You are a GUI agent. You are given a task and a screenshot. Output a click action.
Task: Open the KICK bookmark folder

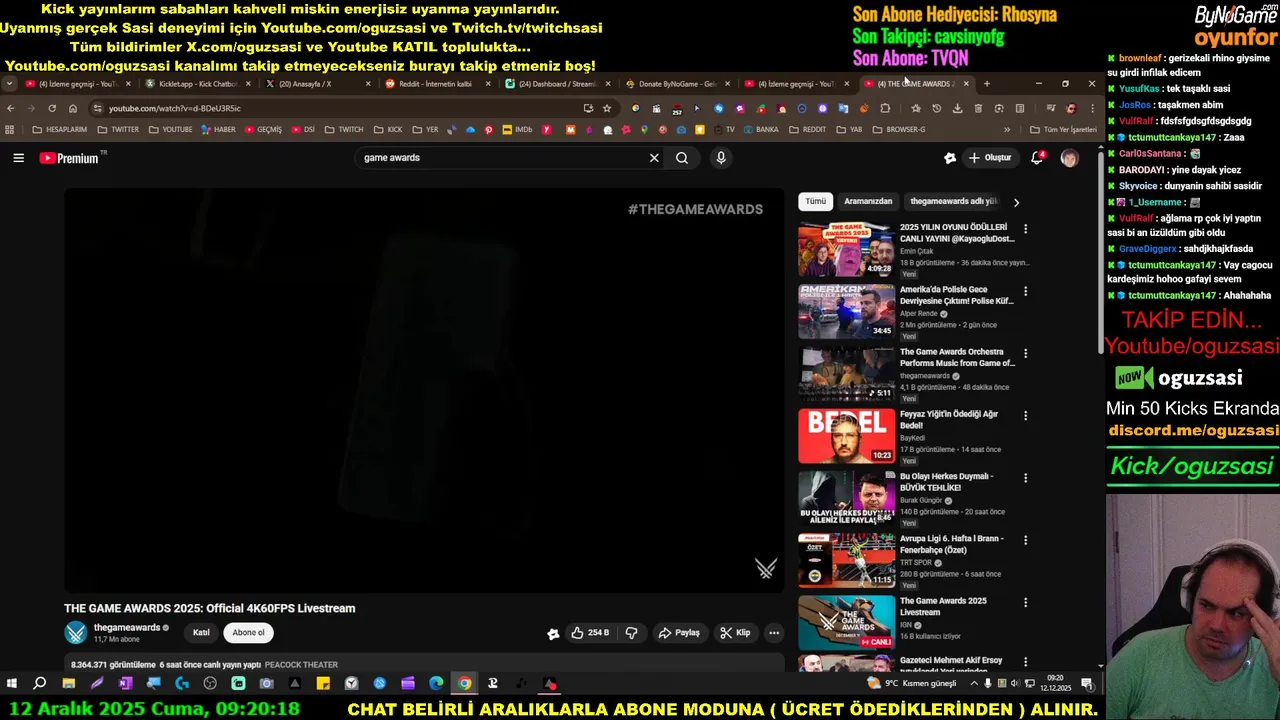(387, 130)
